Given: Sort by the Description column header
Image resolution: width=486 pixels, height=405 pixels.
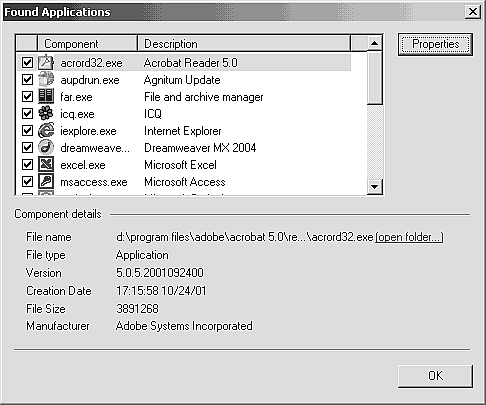Looking at the screenshot, I should (x=244, y=44).
